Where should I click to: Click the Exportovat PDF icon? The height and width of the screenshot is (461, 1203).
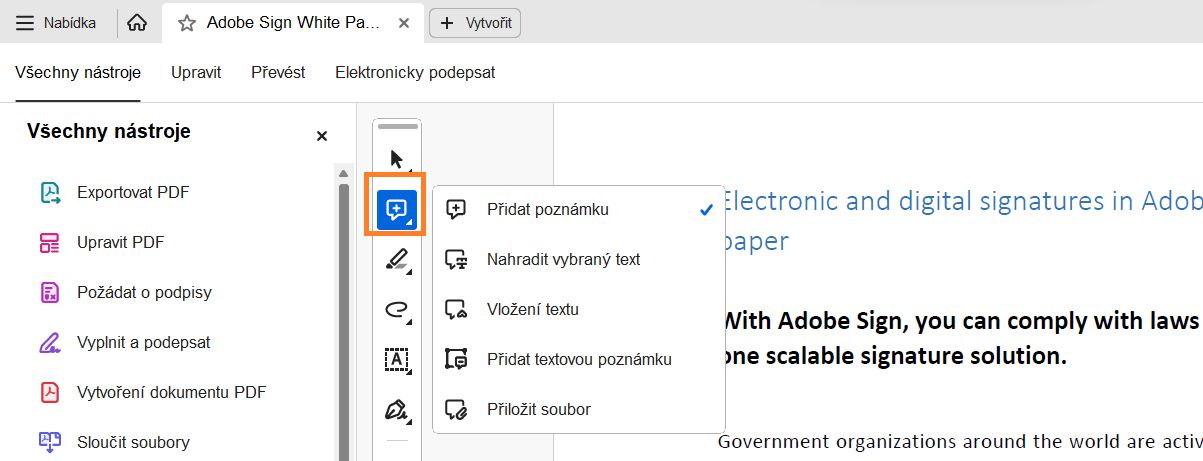(x=50, y=193)
